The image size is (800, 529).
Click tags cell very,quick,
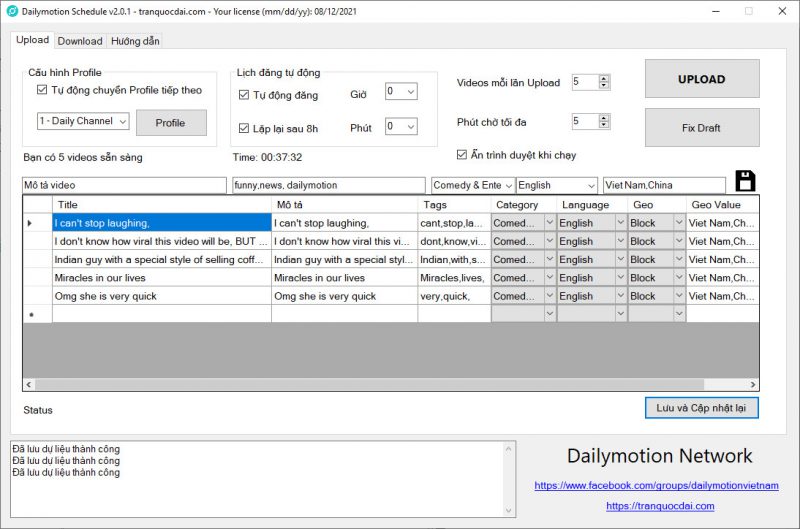[x=454, y=296]
